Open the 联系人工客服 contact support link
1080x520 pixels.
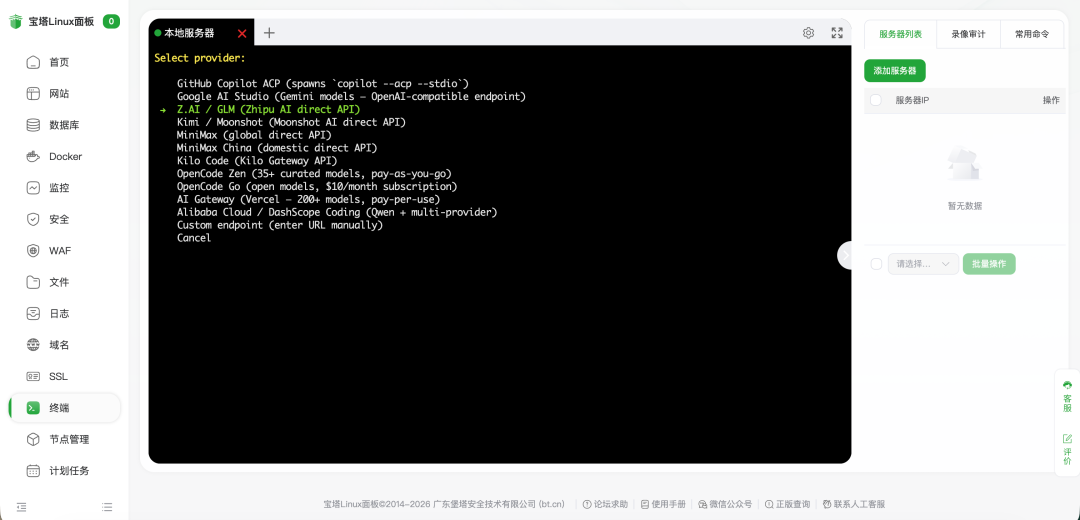[853, 504]
